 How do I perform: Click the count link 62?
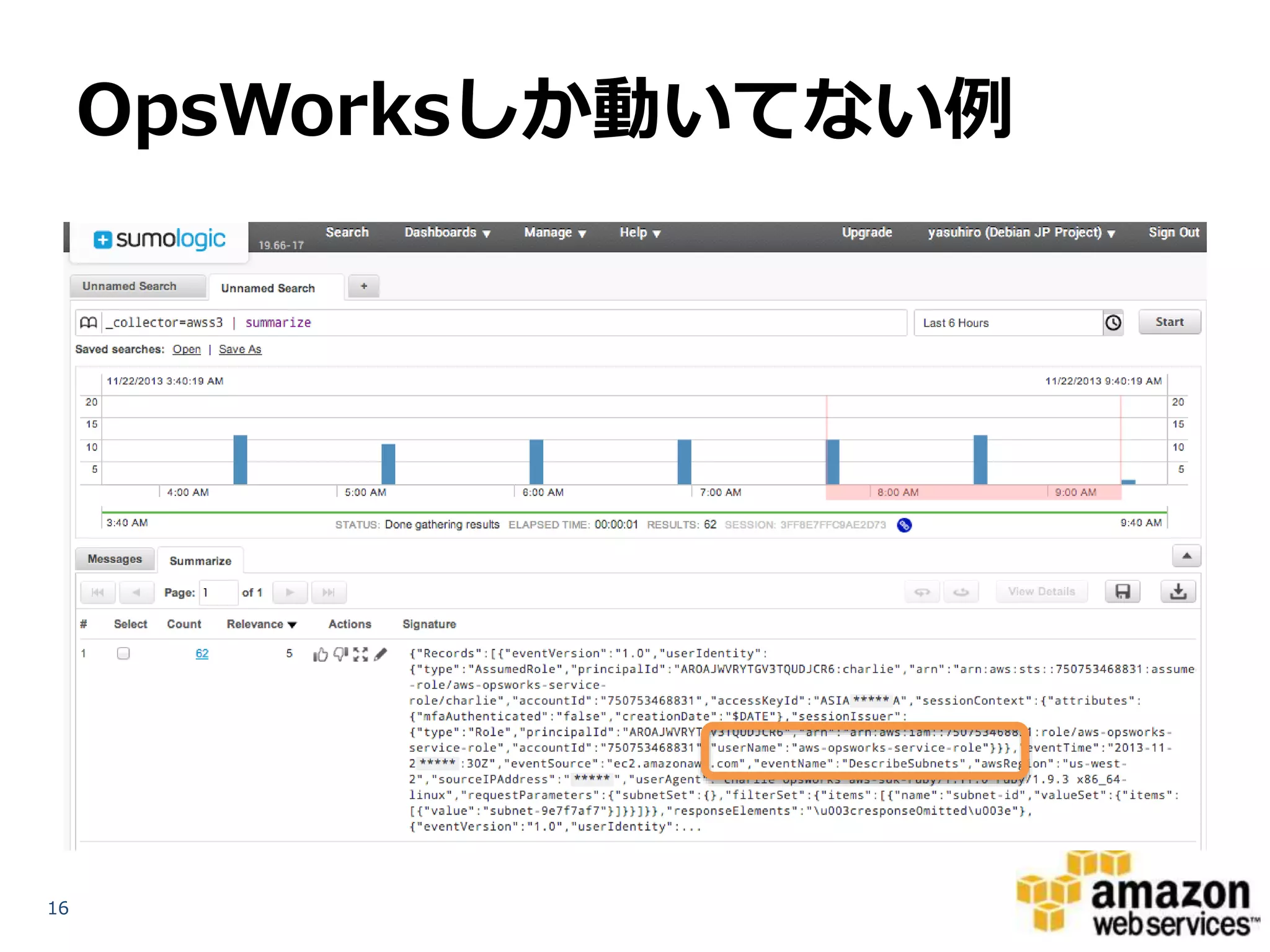(202, 654)
